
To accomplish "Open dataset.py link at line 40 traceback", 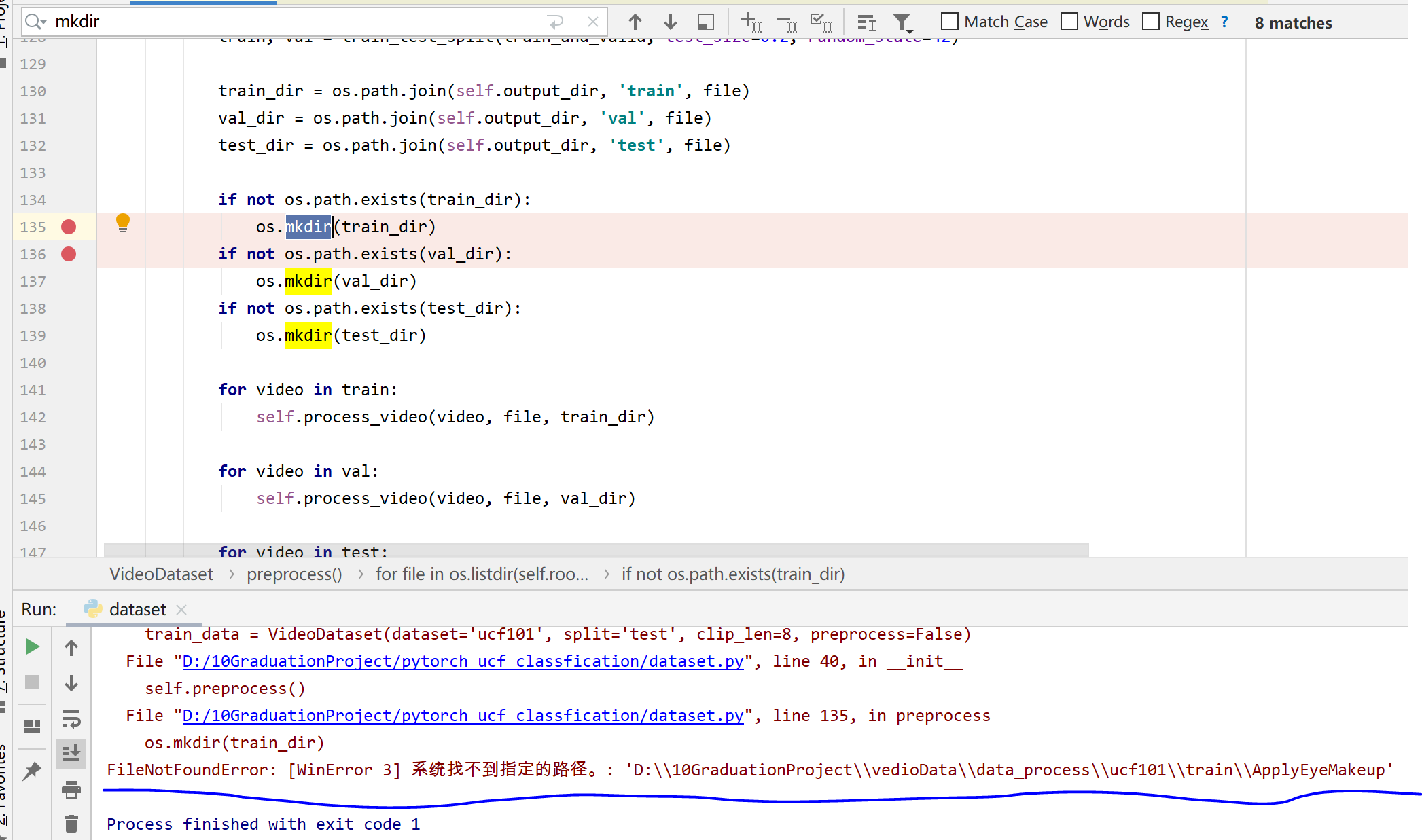I will 463,661.
